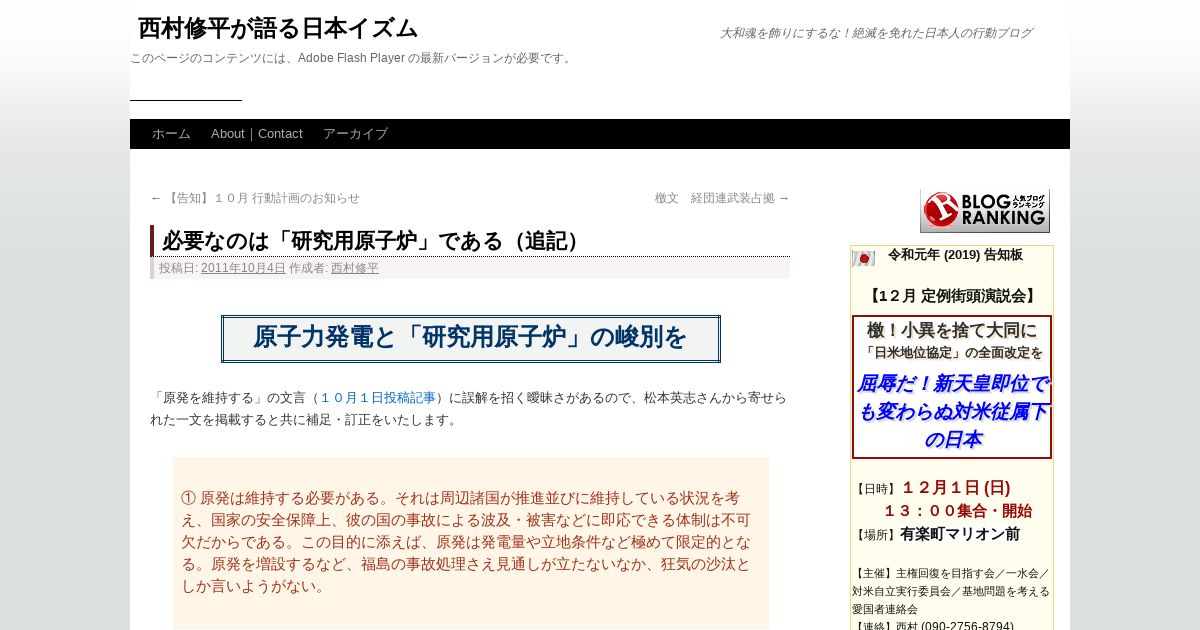Click the sidebar heading 令和元年 (2019) 告知板

pyautogui.click(x=955, y=255)
